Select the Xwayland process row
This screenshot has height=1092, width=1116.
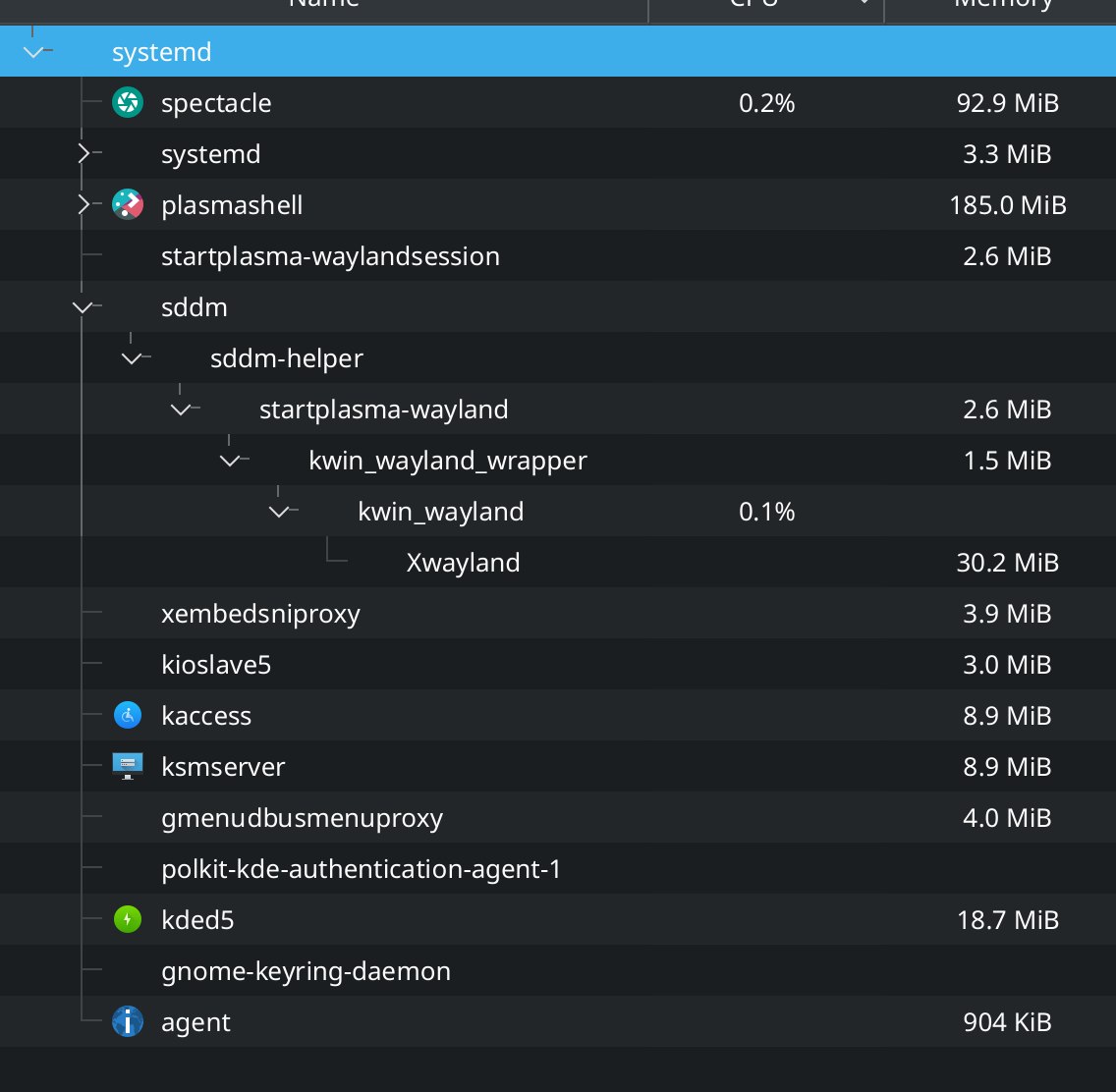(558, 563)
